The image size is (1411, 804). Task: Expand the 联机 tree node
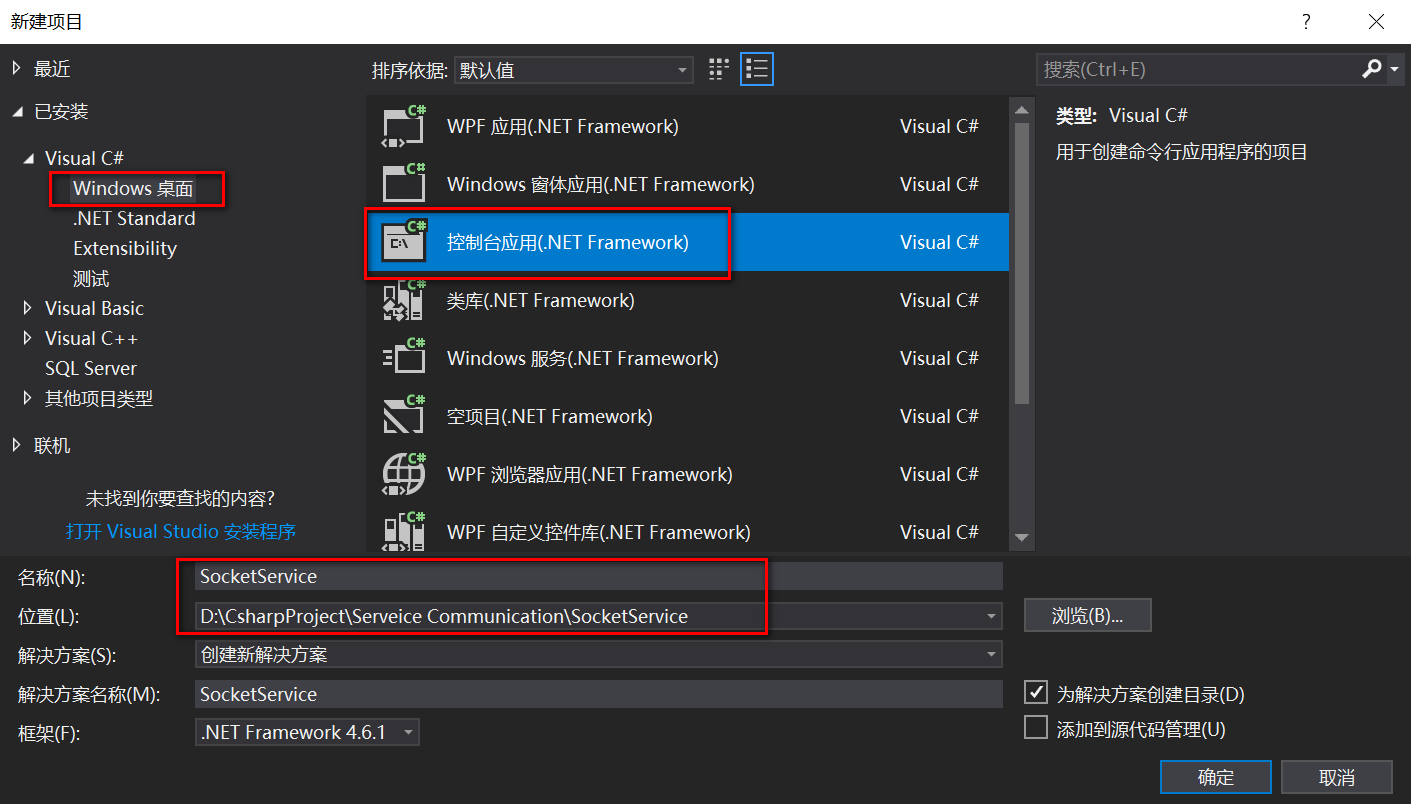[17, 445]
